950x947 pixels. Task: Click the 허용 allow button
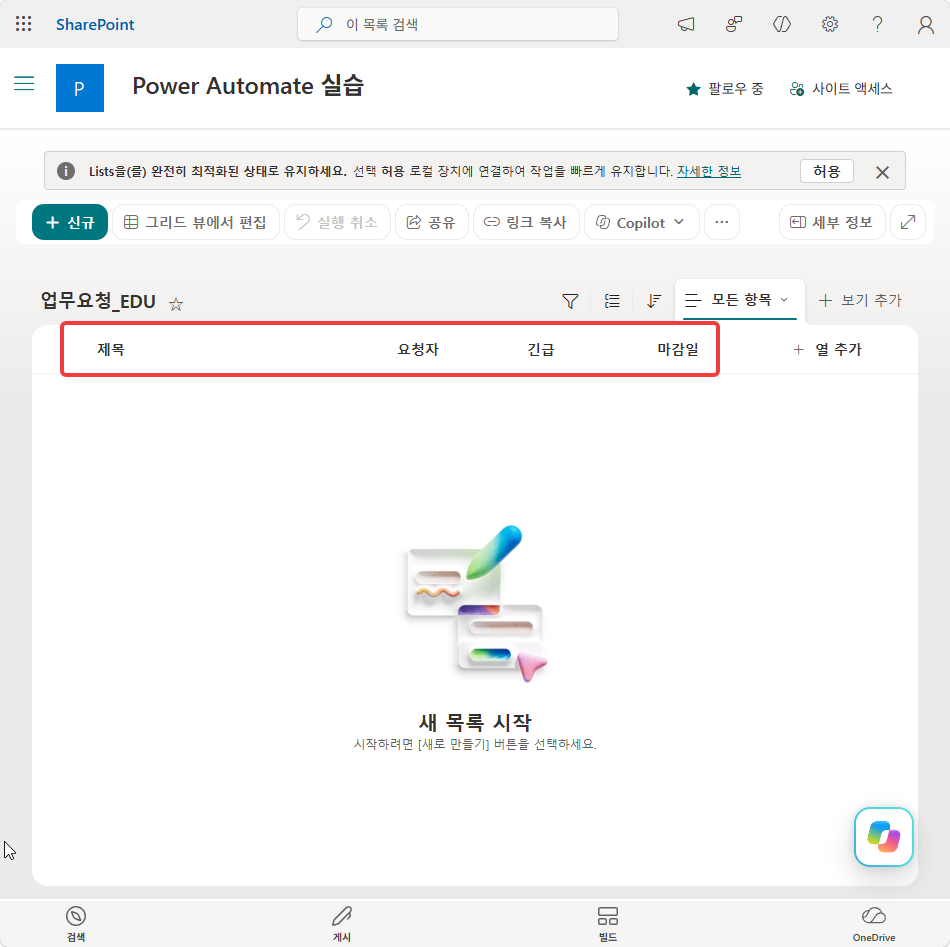[x=826, y=171]
